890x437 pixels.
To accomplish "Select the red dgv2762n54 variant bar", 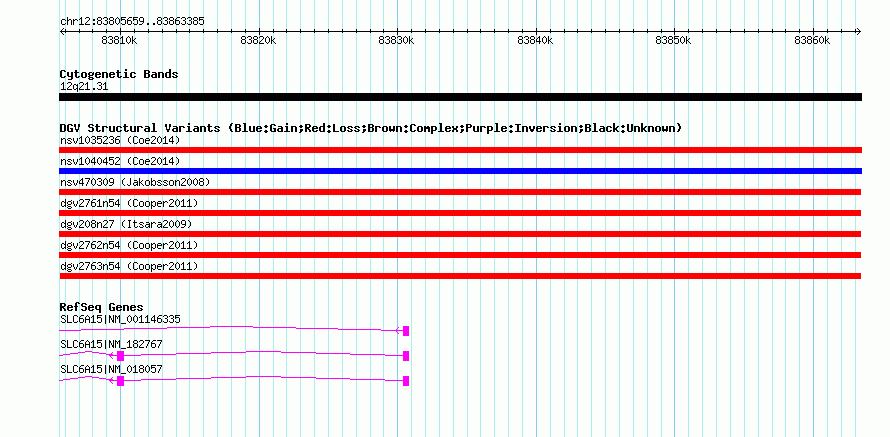I will pyautogui.click(x=460, y=255).
